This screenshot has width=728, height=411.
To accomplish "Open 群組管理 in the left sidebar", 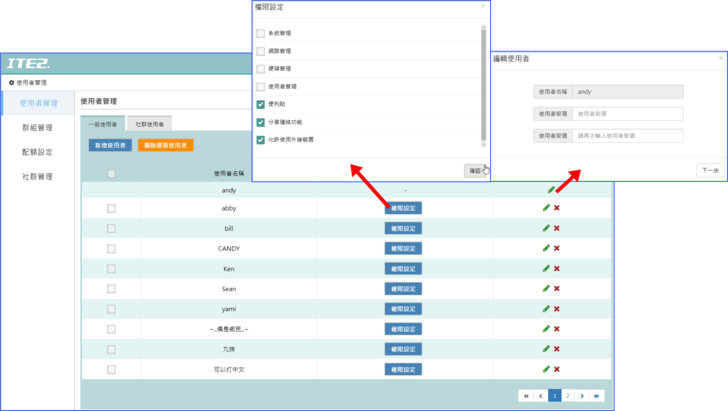I will 38,127.
